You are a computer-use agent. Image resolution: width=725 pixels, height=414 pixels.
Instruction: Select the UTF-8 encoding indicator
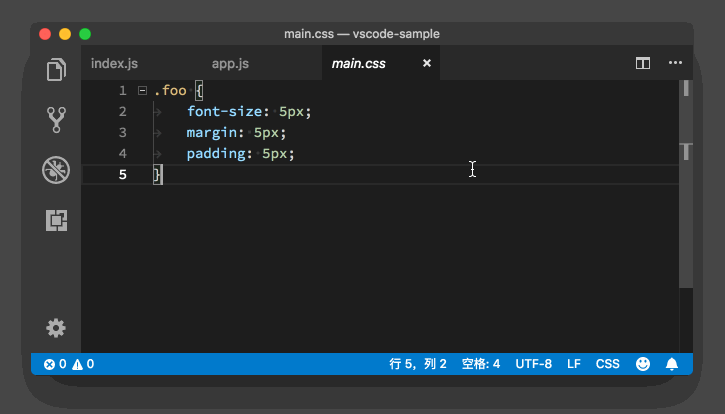point(533,364)
